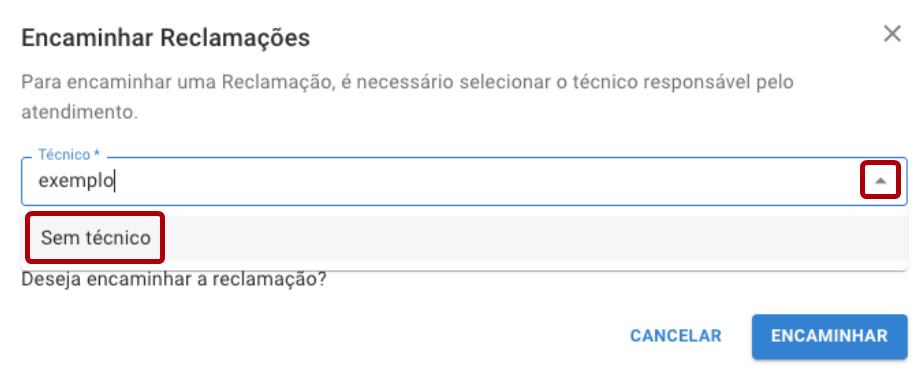
Task: Click the asterisk in the Técnico label
Action: [x=97, y=153]
